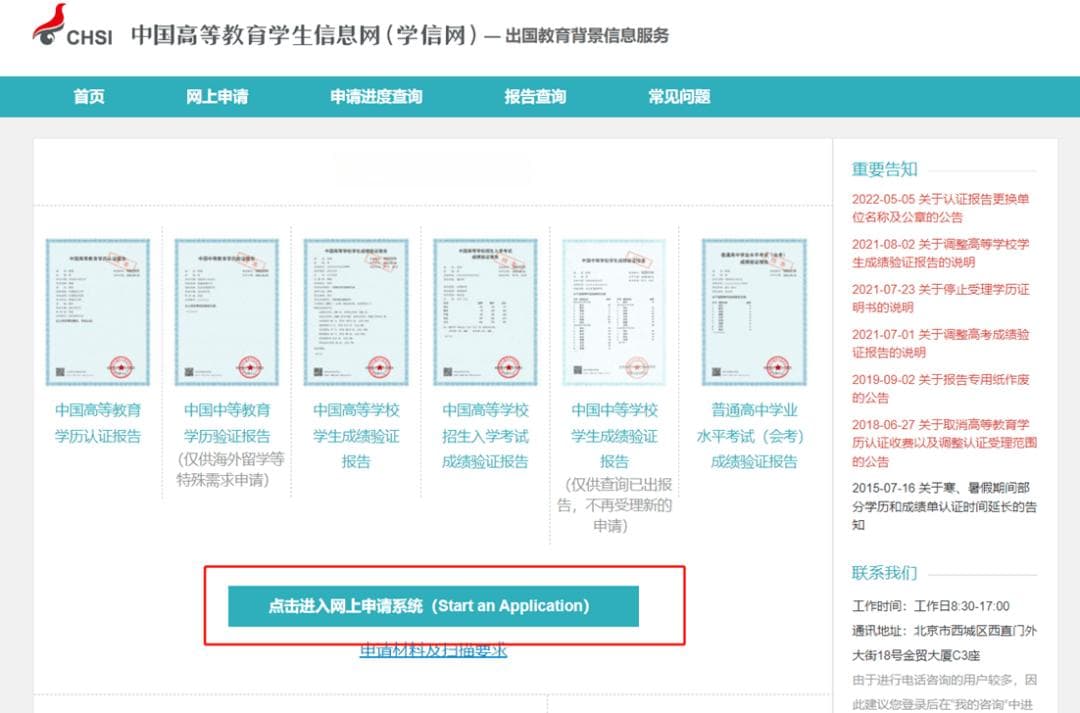Screen dimensions: 1080x713
Task: Open the 中国中等学校学生成绩验证报告 sample thumbnail
Action: point(614,312)
